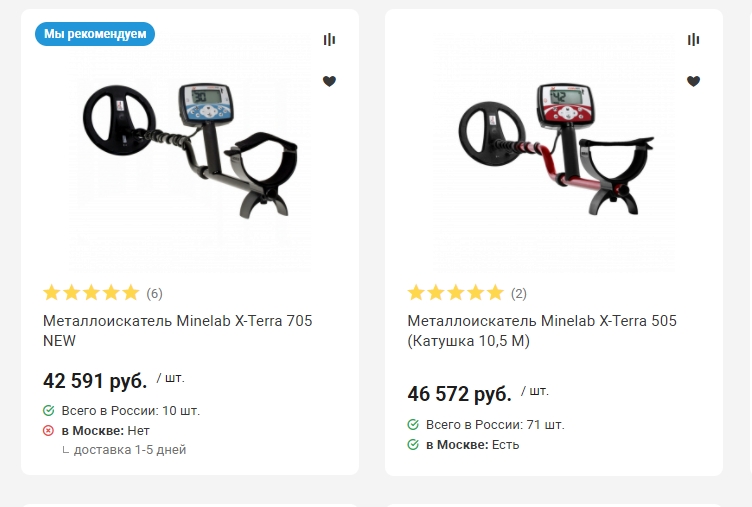Screen dimensions: 752x507
Task: Add X-Terra 705 to favorites heart
Action: tap(329, 81)
